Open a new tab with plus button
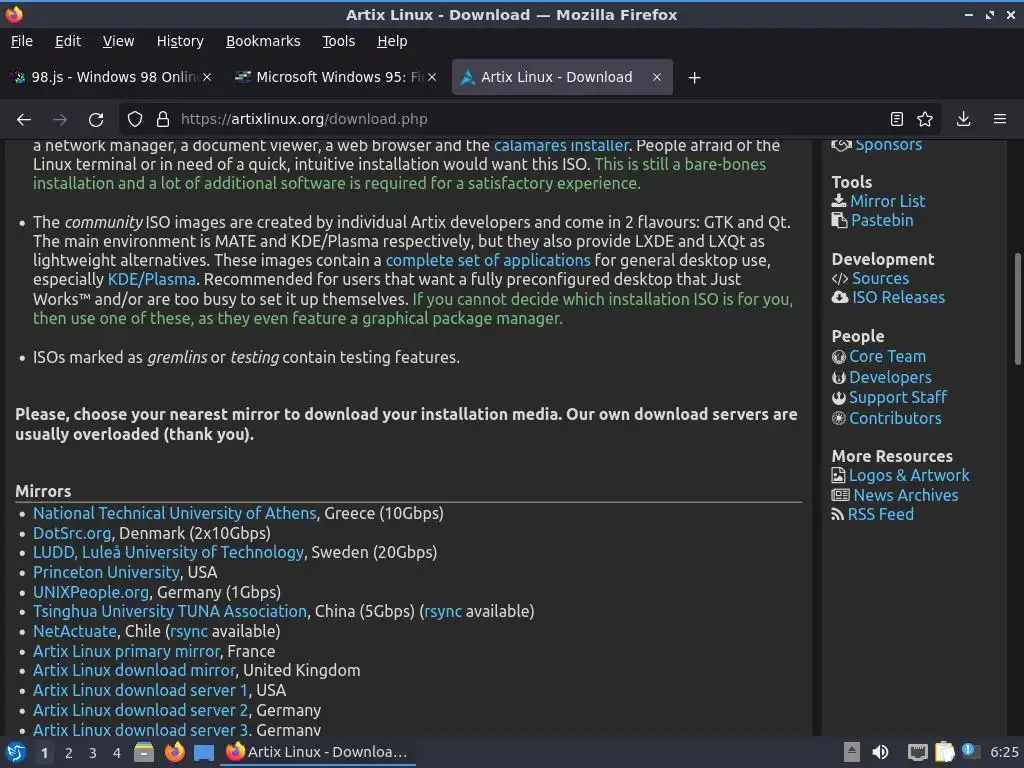The height and width of the screenshot is (768, 1024). click(x=694, y=78)
